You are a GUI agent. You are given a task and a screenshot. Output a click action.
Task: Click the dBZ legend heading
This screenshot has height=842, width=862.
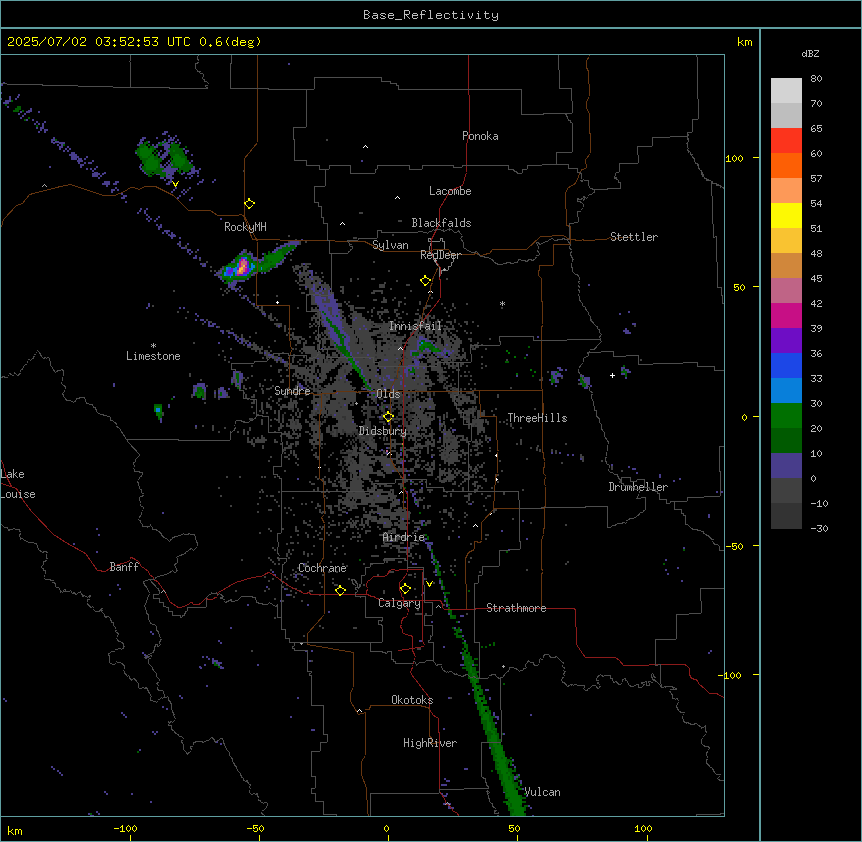point(810,53)
